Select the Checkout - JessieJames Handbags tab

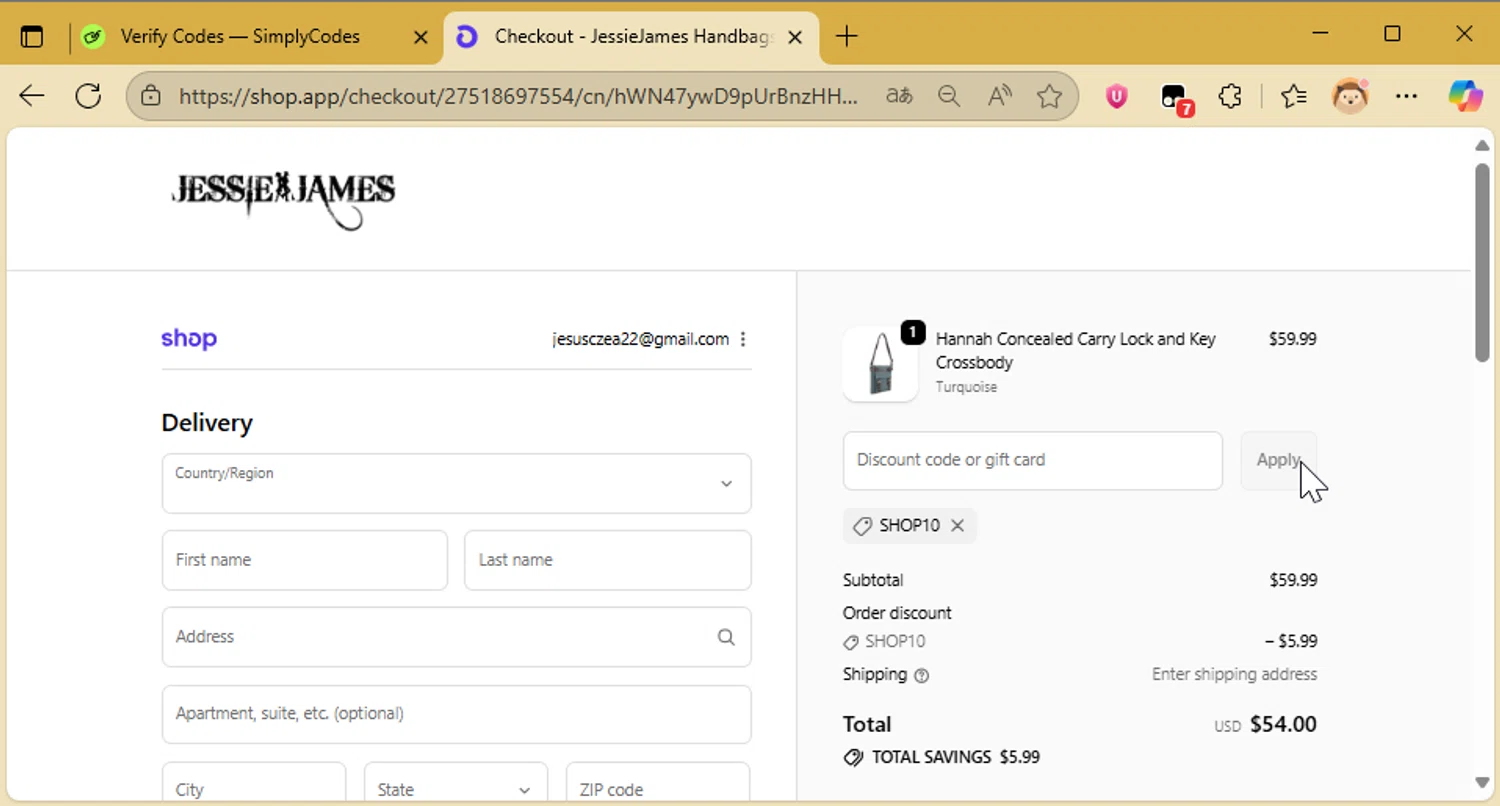point(632,37)
